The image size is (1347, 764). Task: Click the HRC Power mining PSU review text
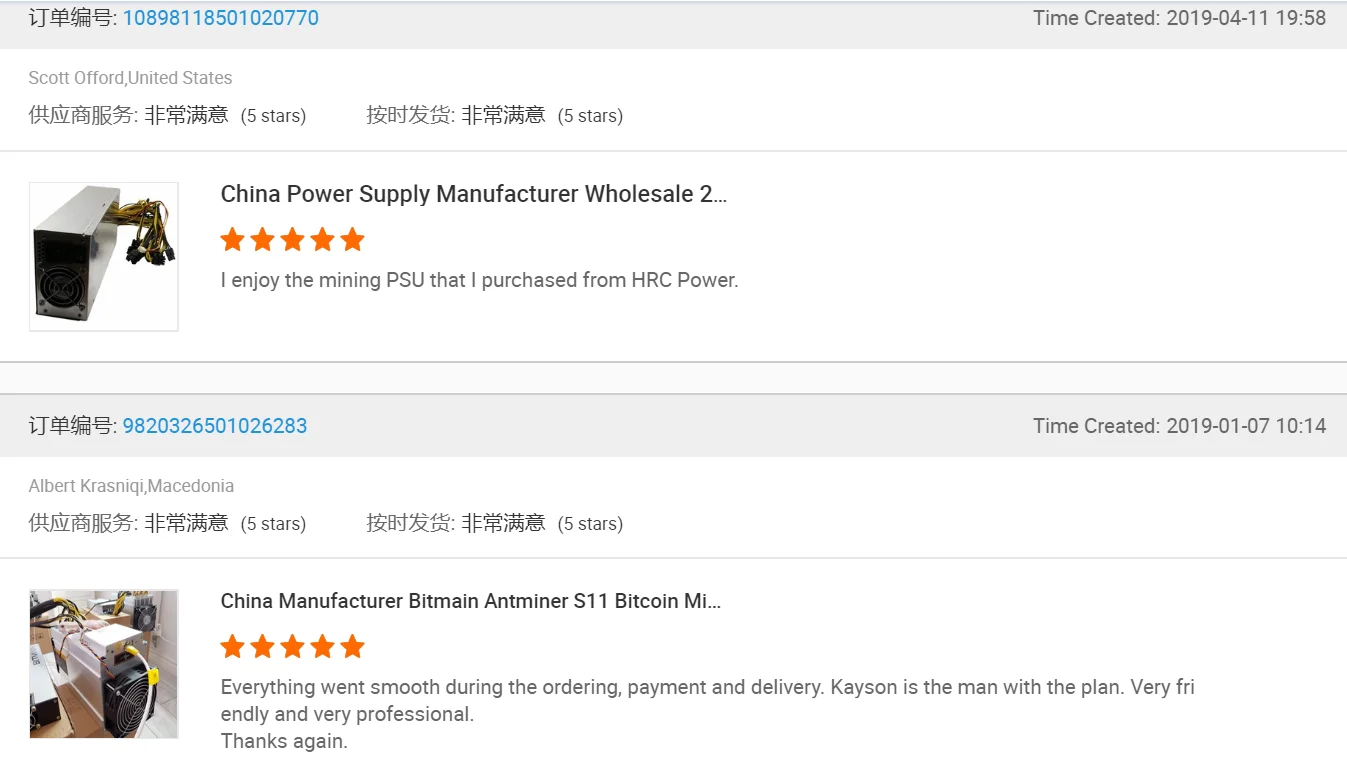pyautogui.click(x=479, y=280)
